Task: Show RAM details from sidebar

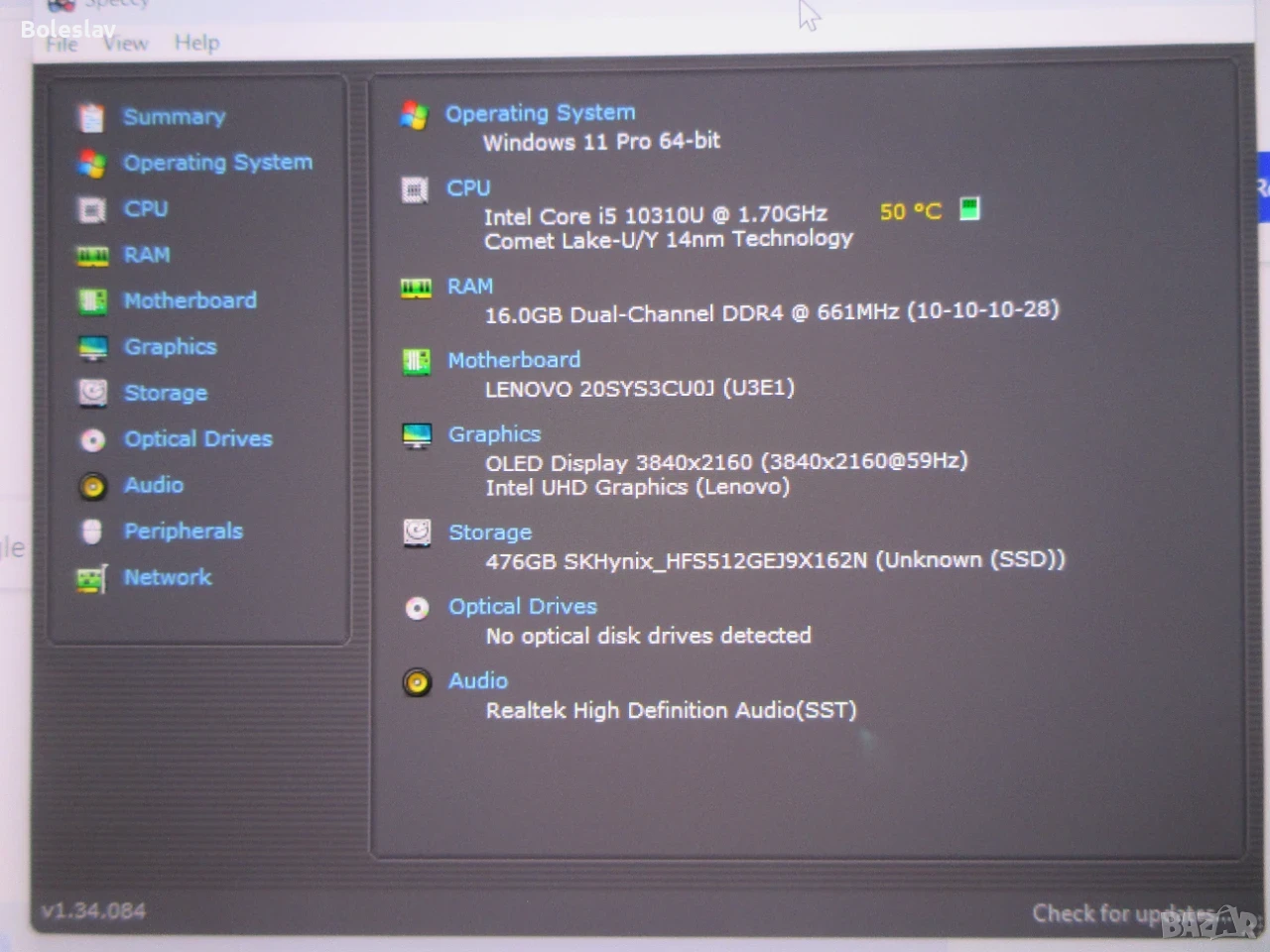Action: (147, 255)
